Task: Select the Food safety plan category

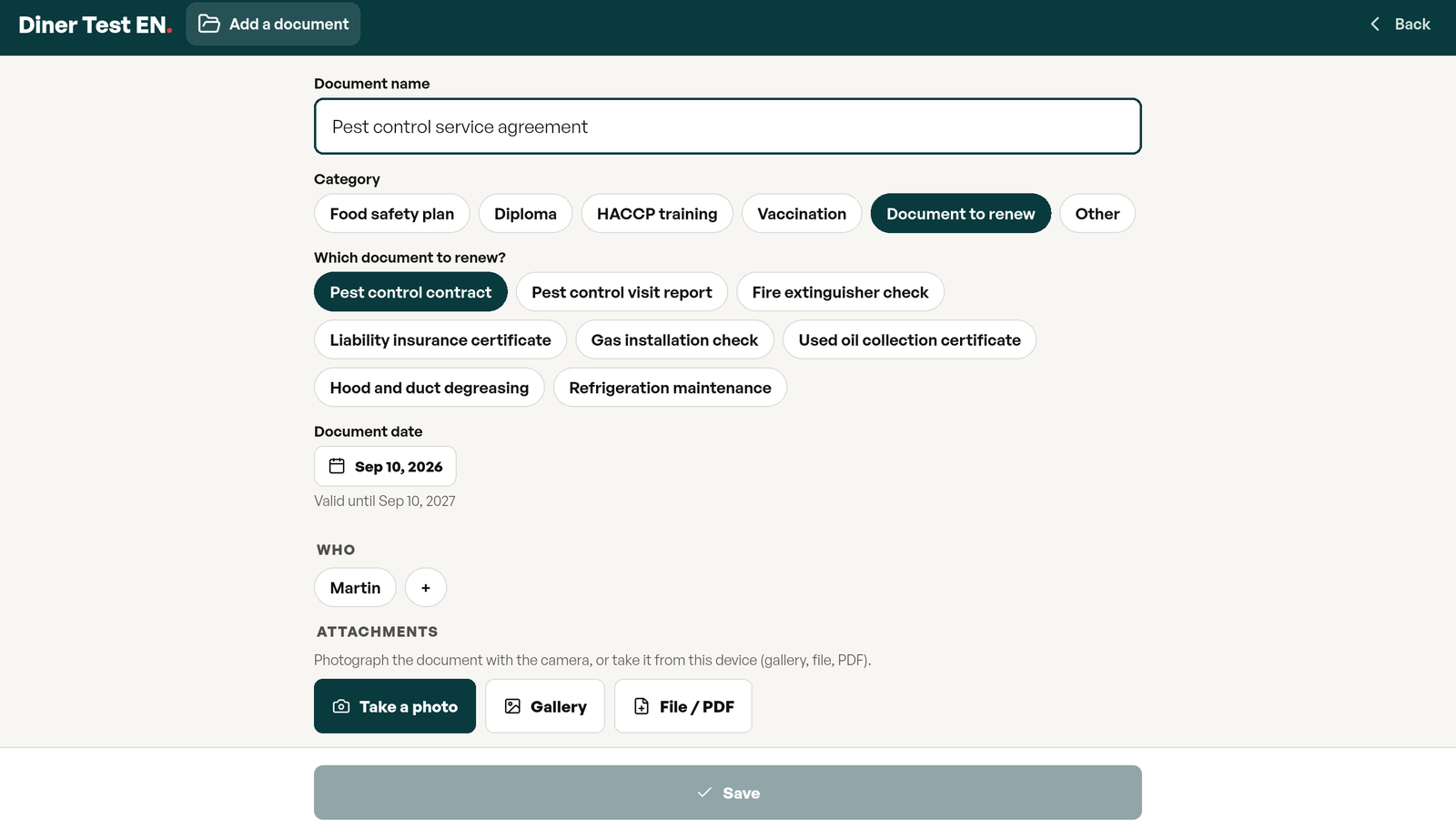Action: pos(392,214)
